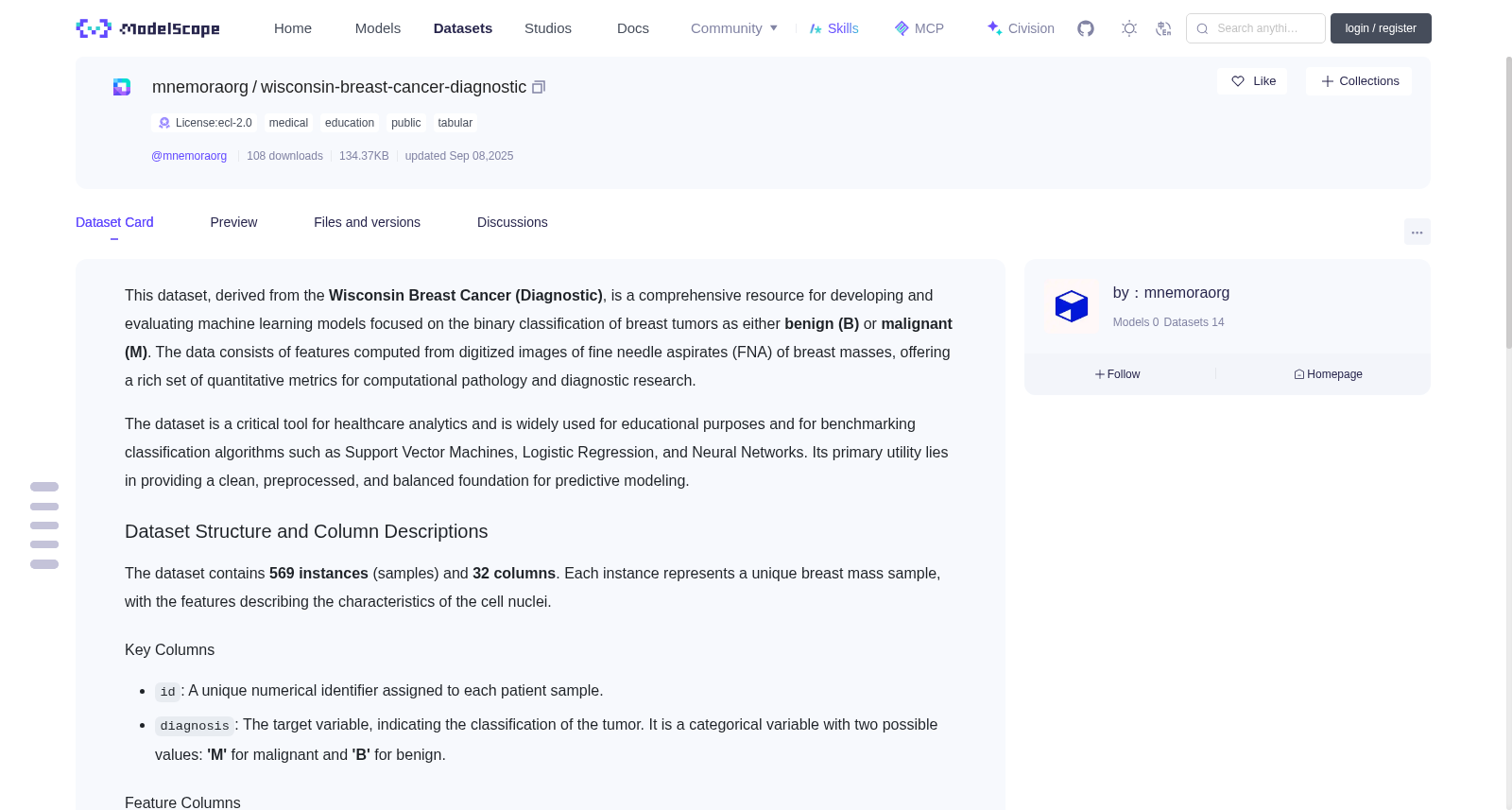Screen dimensions: 1512x810
Task: Click the mnemoraorg blue cube avatar
Action: click(x=1072, y=306)
